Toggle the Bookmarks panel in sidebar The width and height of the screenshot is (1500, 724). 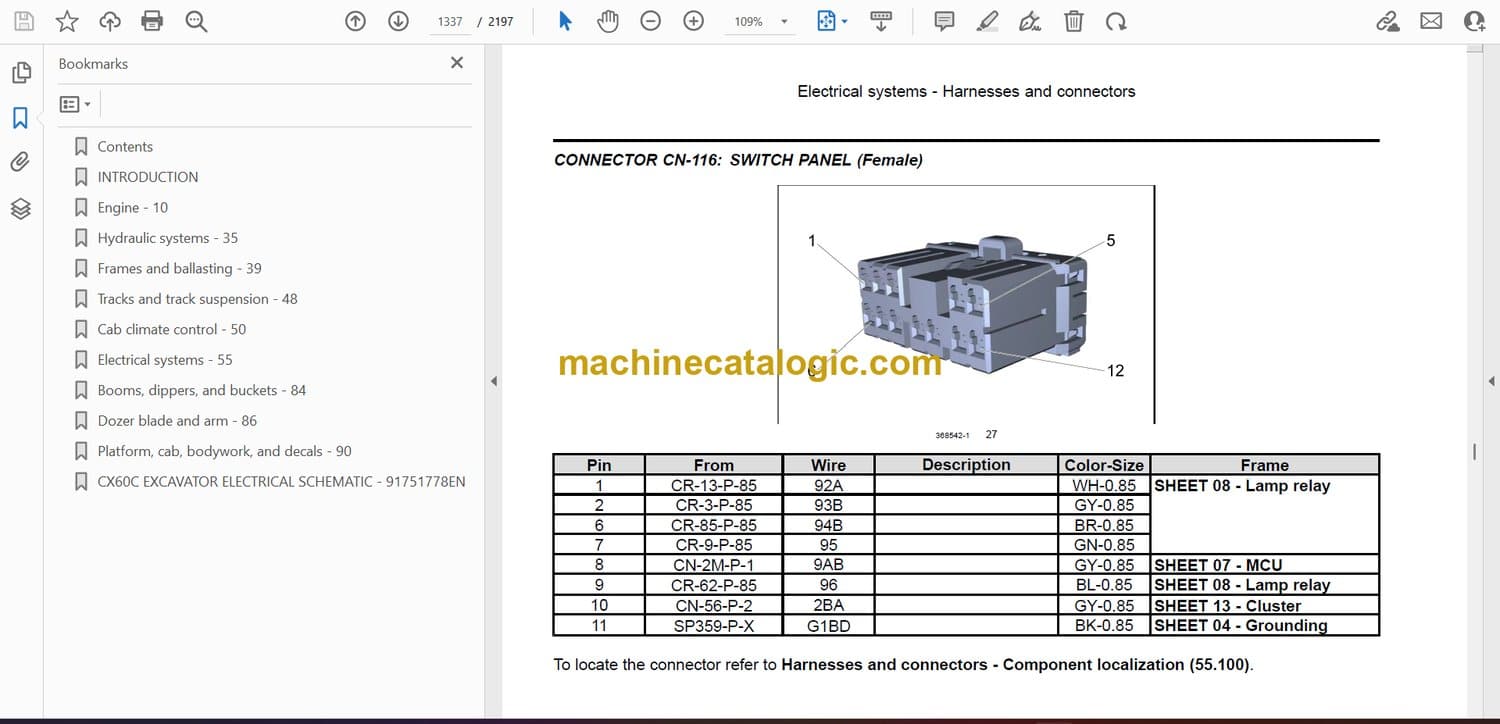21,118
